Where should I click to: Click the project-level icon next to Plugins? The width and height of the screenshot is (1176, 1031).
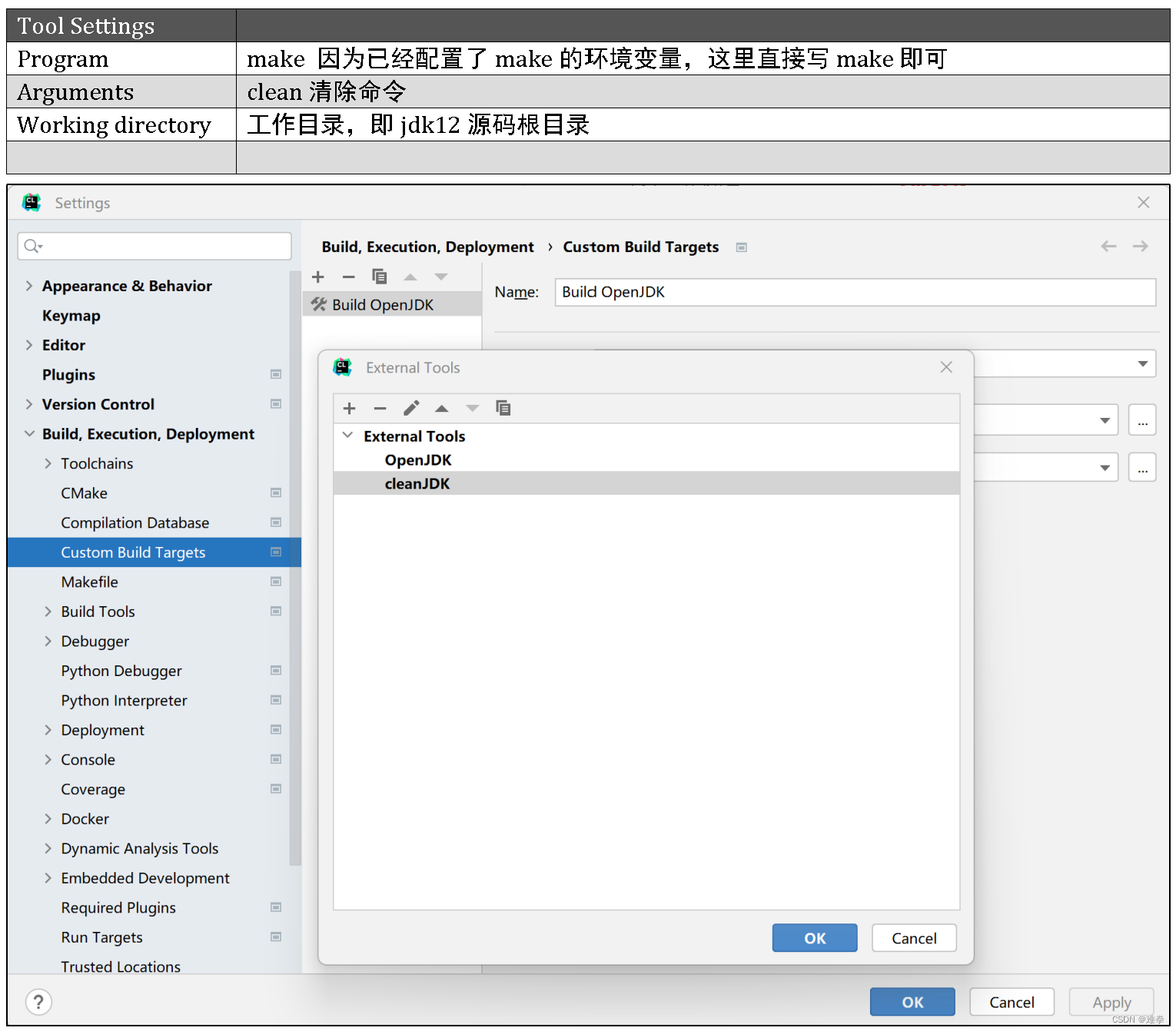pyautogui.click(x=276, y=374)
